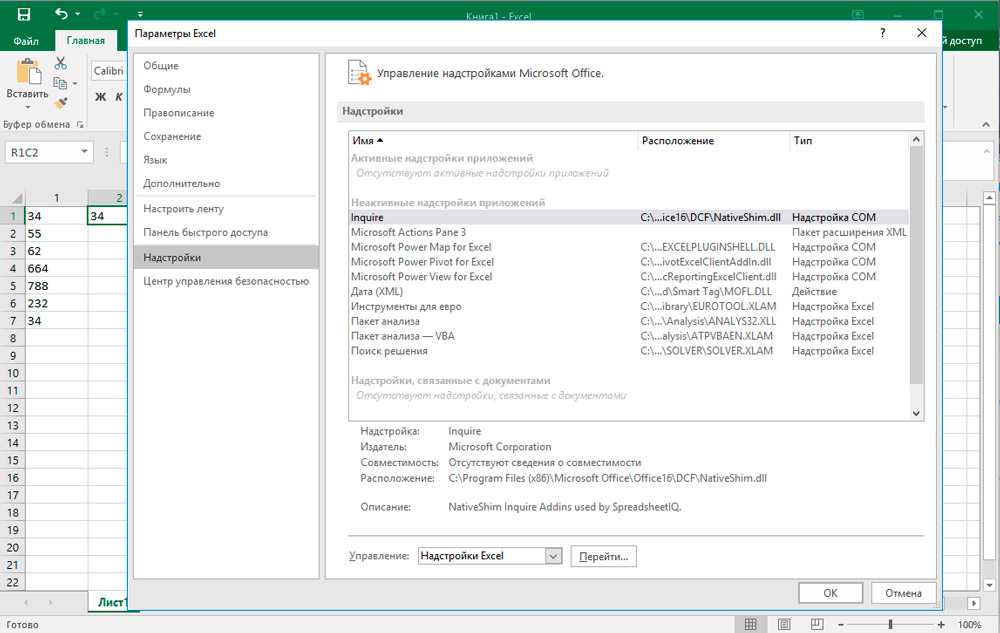Switch to Page Break Preview icon
The height and width of the screenshot is (633, 1000).
pos(819,624)
